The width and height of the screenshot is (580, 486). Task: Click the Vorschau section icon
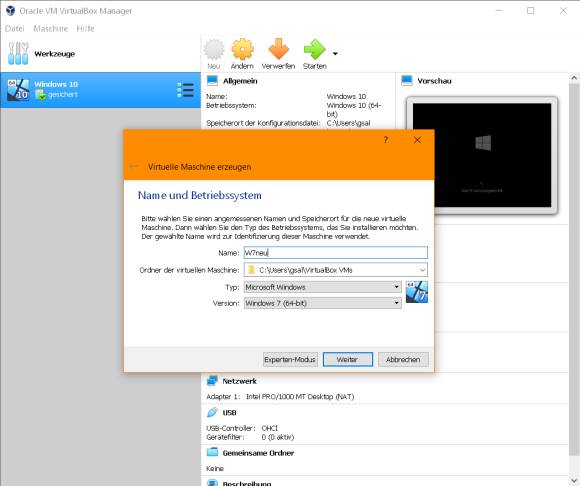[x=407, y=81]
